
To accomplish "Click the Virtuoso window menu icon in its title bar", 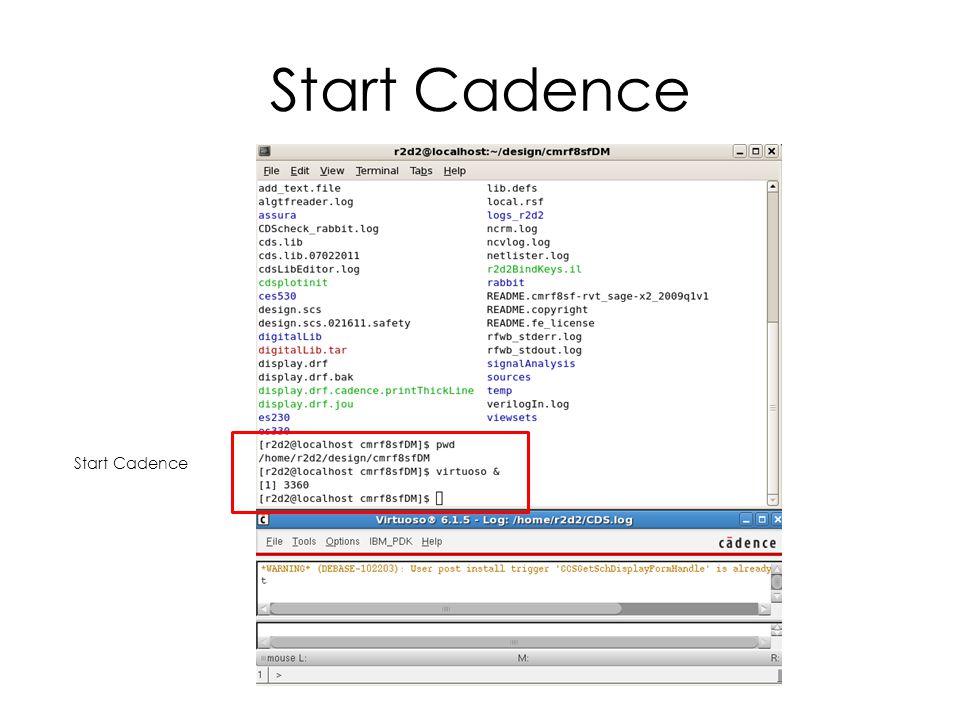I will point(263,520).
